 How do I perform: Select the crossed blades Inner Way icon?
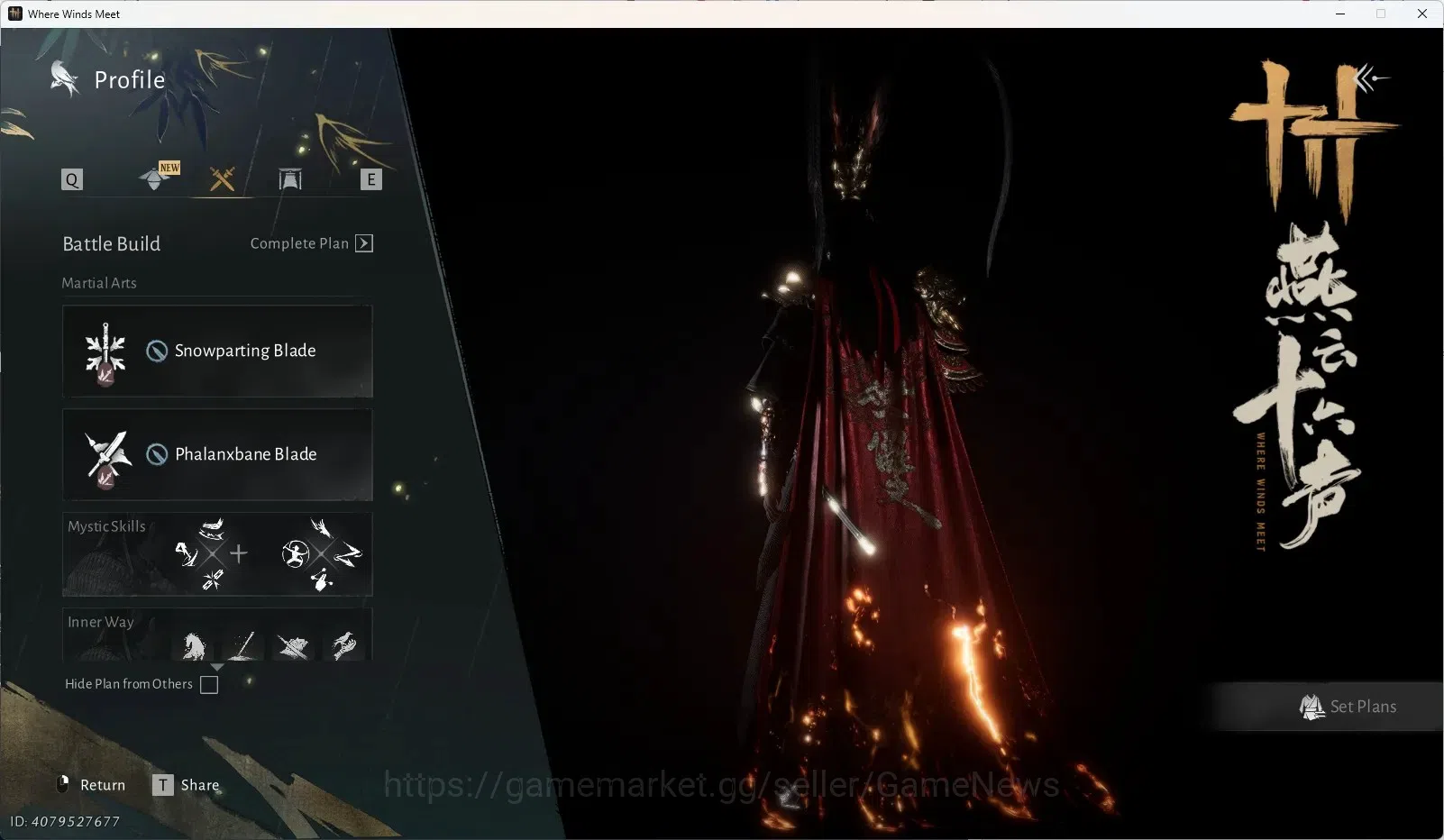tap(293, 645)
